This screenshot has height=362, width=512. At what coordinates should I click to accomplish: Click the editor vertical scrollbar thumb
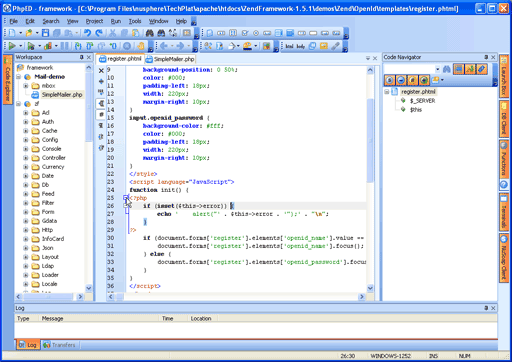370,140
